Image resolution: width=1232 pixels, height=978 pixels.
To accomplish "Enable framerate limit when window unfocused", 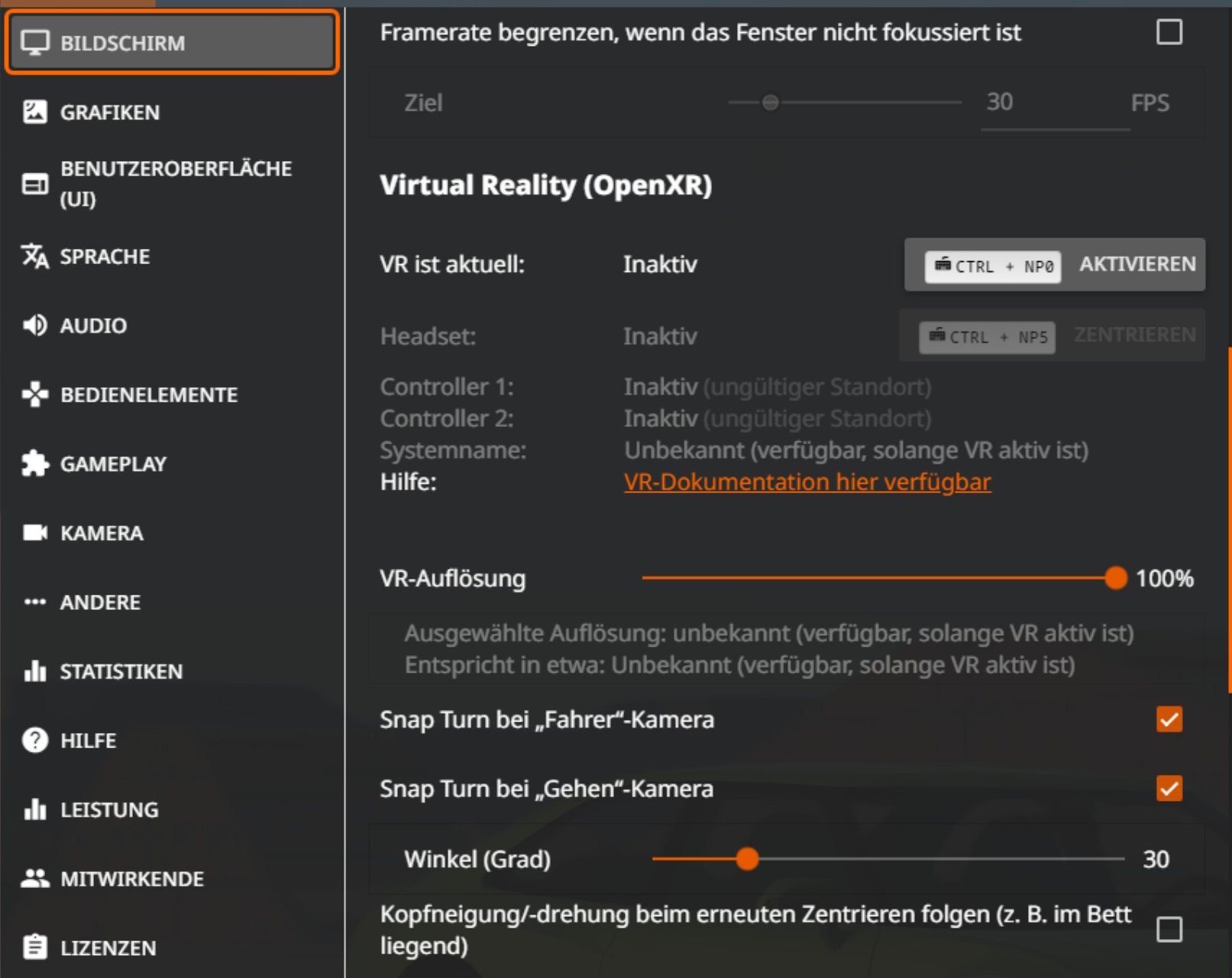I will 1169,32.
